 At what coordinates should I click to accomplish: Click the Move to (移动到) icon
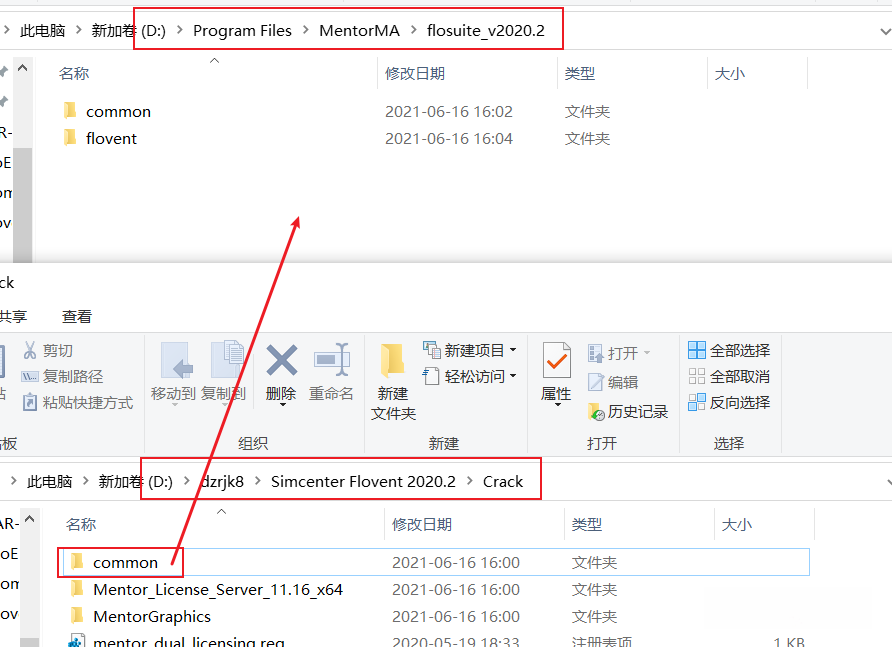176,361
